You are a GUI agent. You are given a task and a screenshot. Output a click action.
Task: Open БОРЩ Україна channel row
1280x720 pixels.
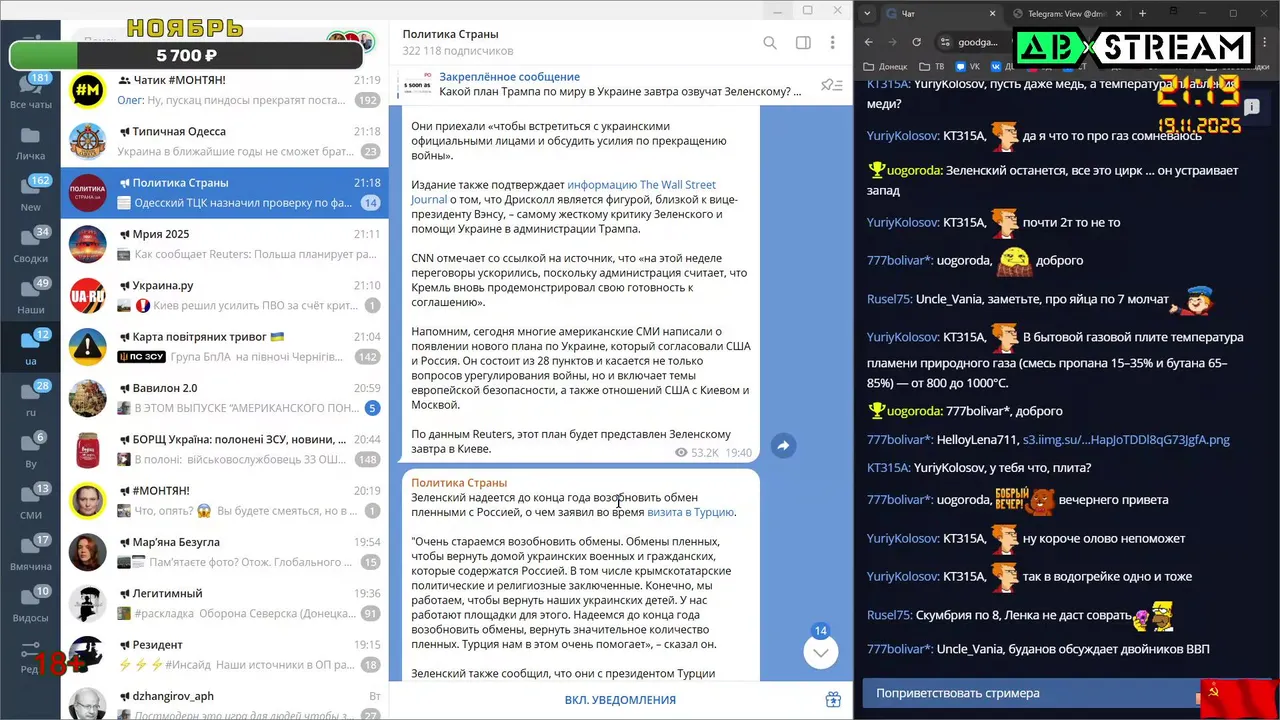point(224,449)
